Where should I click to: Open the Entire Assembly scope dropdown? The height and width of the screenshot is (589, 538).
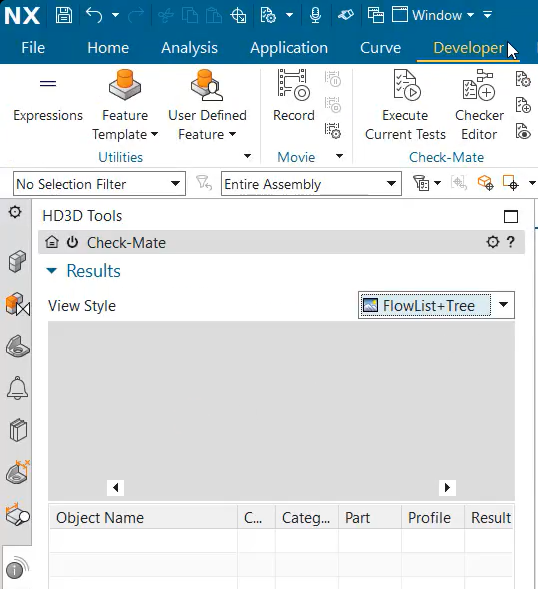311,184
